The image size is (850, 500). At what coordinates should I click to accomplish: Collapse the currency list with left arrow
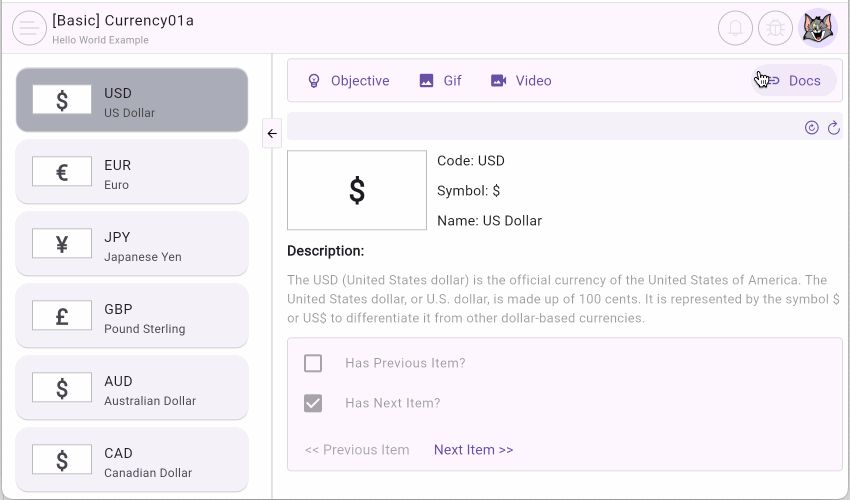(x=272, y=133)
